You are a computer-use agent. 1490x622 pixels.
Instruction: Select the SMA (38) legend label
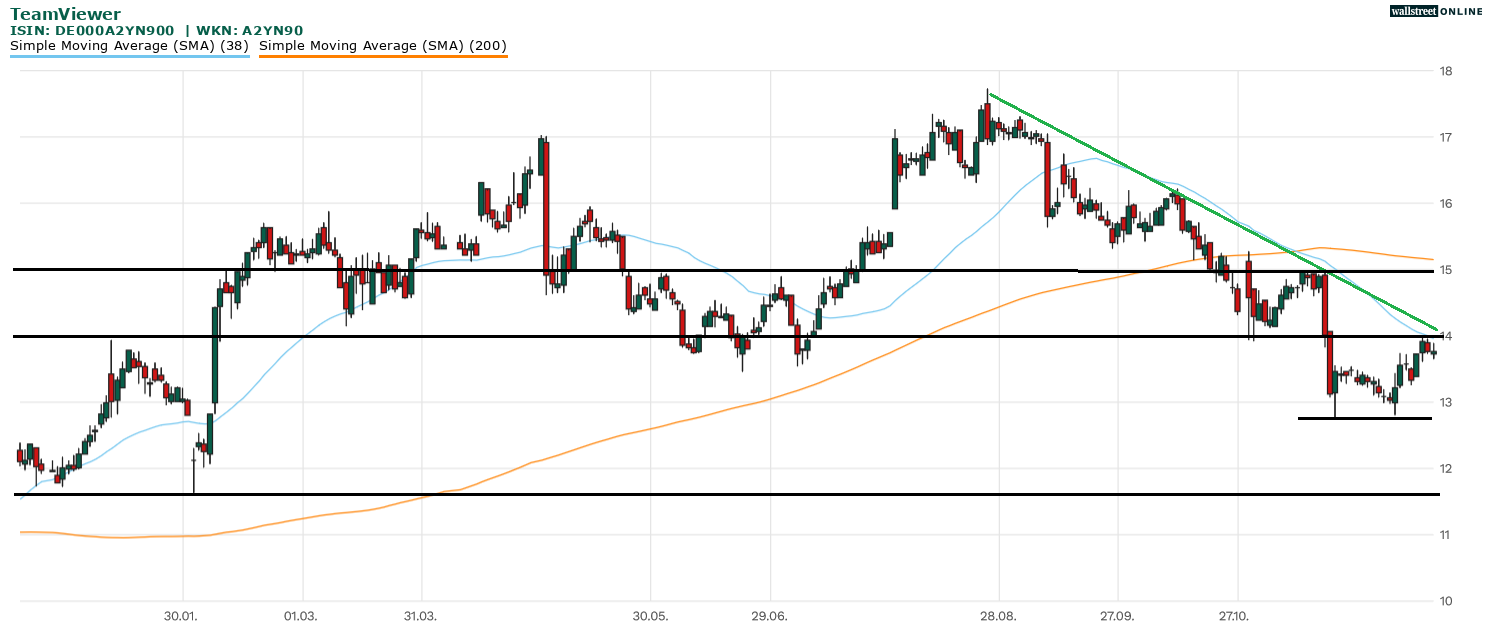pos(130,46)
